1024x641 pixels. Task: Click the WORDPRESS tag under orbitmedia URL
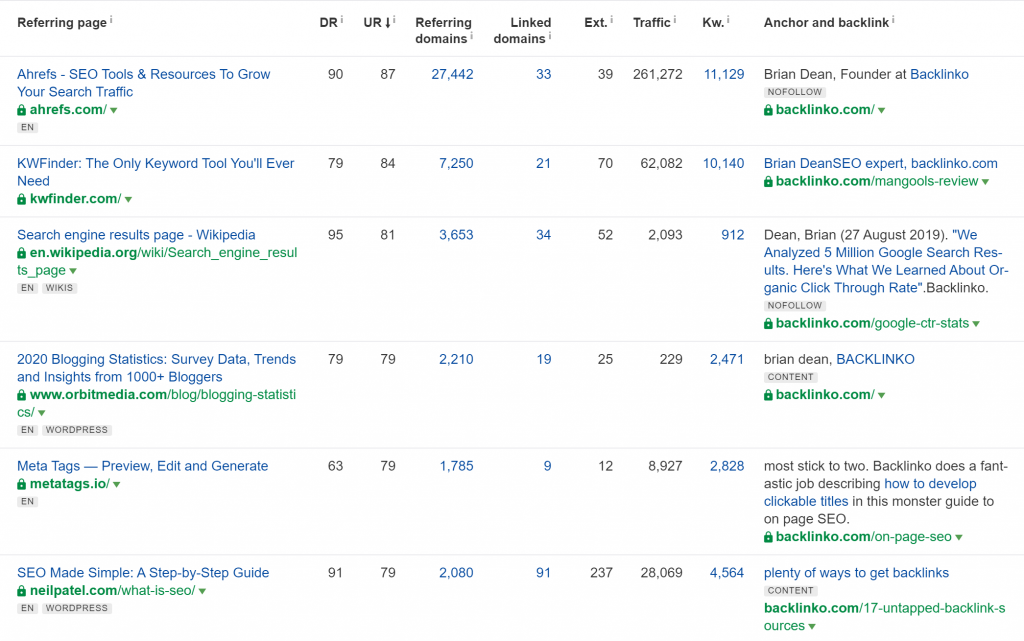tap(77, 430)
